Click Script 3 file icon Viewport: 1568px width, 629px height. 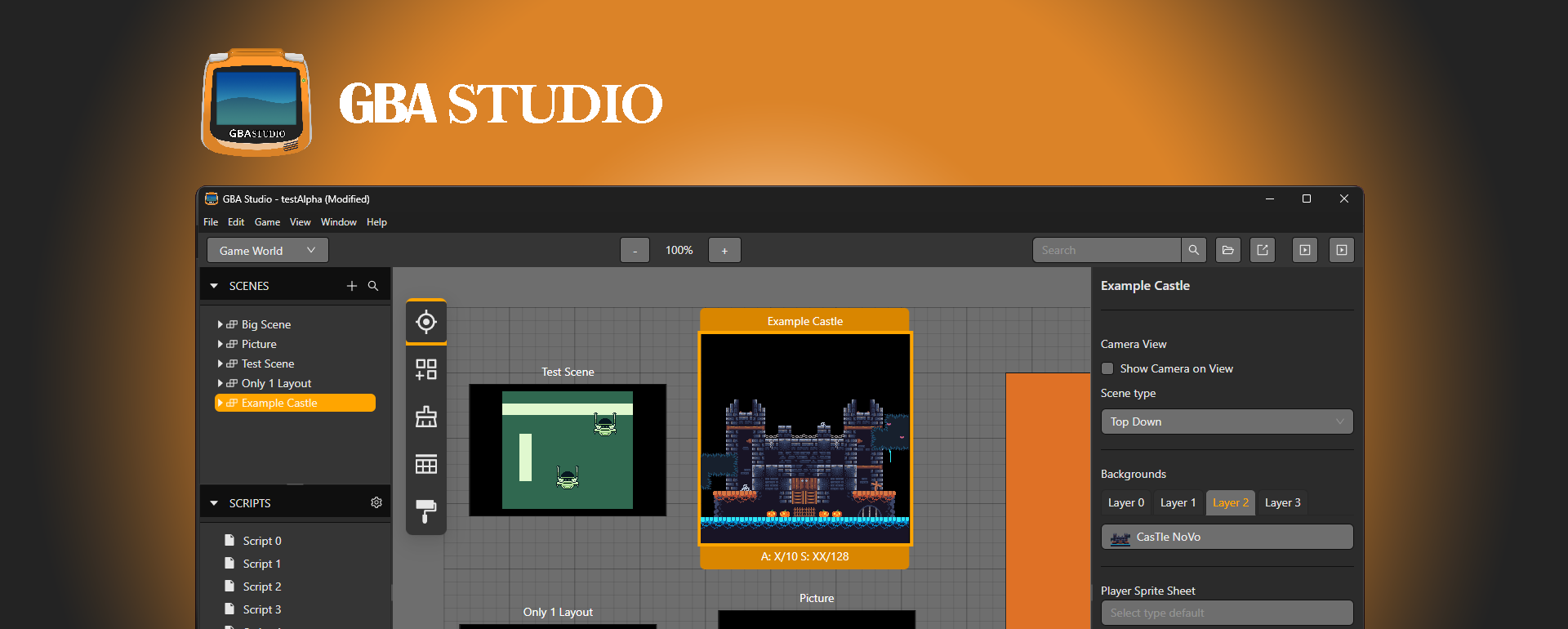(229, 609)
